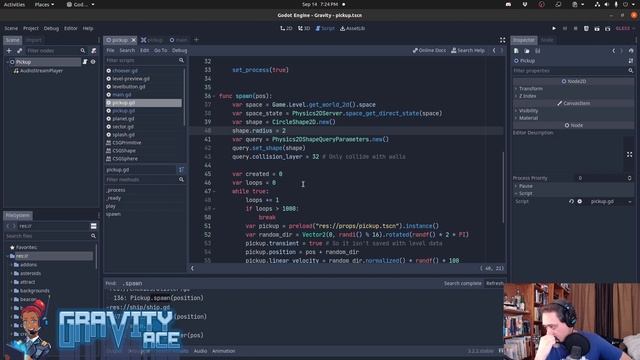This screenshot has width=640, height=360.
Task: Open the pickup.gd script dropdown arrow
Action: click(x=630, y=202)
